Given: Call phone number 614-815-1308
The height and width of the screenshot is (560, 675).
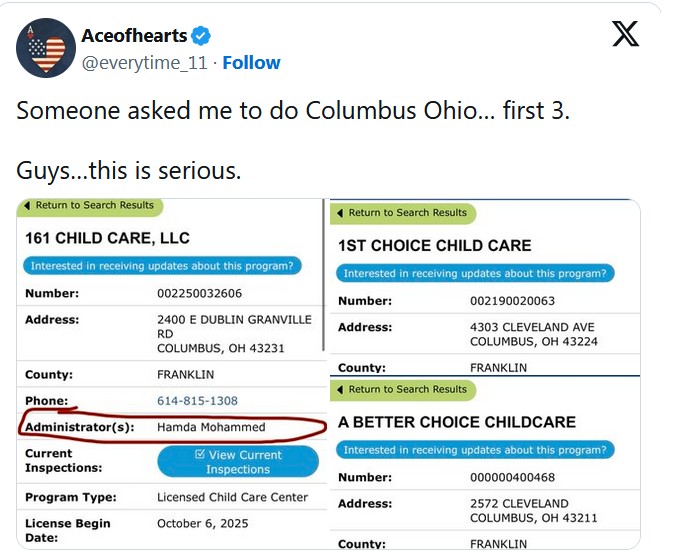Looking at the screenshot, I should point(197,401).
